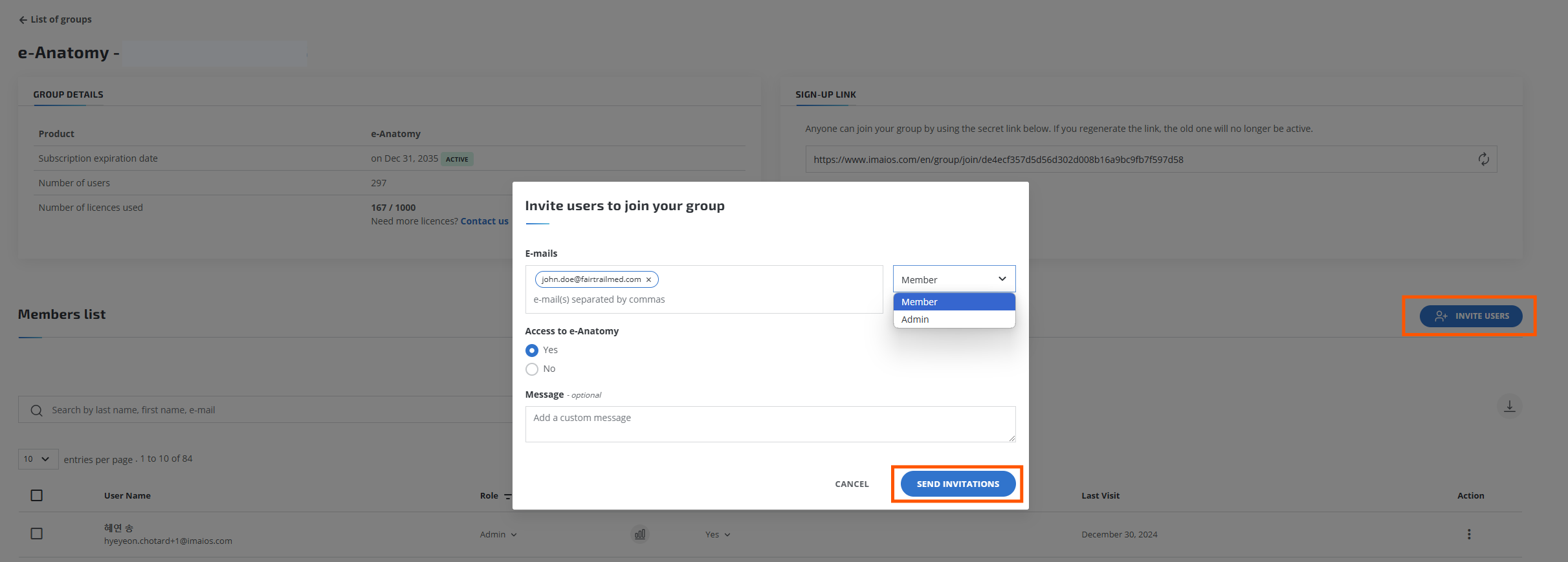Go back to List of groups
The height and width of the screenshot is (562, 1568).
point(55,19)
